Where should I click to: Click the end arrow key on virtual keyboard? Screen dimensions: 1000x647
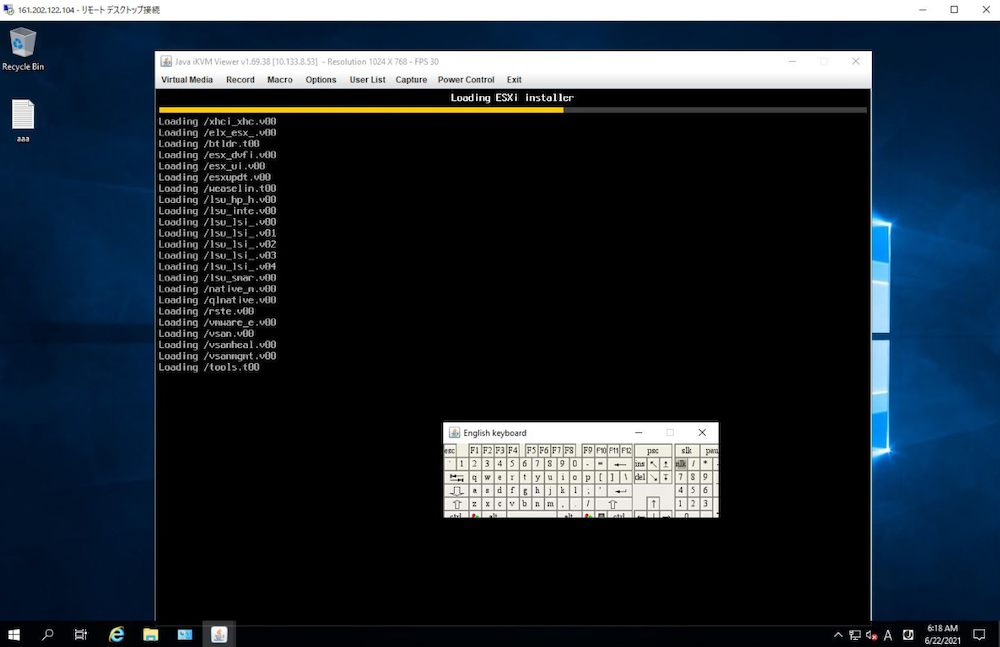click(654, 477)
